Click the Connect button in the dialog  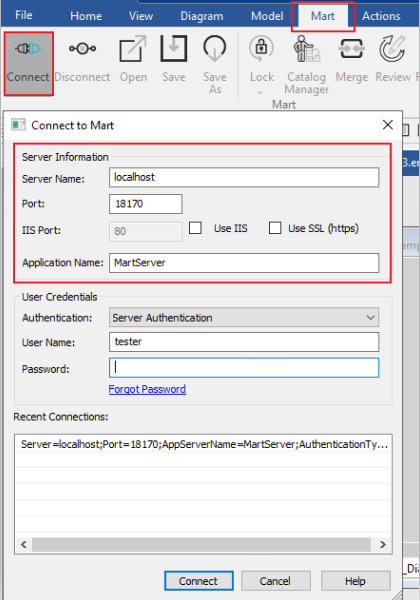coord(199,581)
